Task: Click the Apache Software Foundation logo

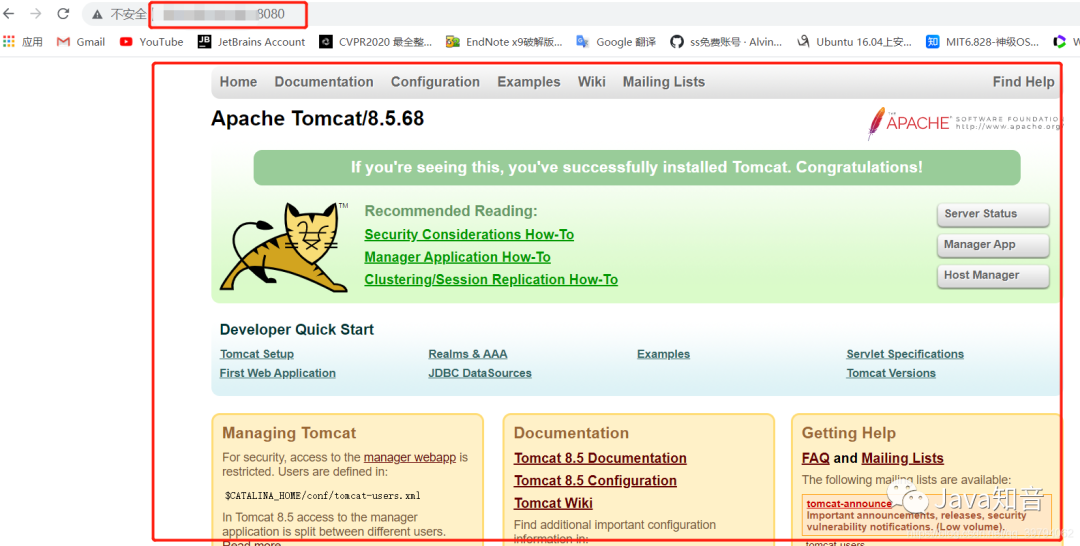Action: pos(964,123)
